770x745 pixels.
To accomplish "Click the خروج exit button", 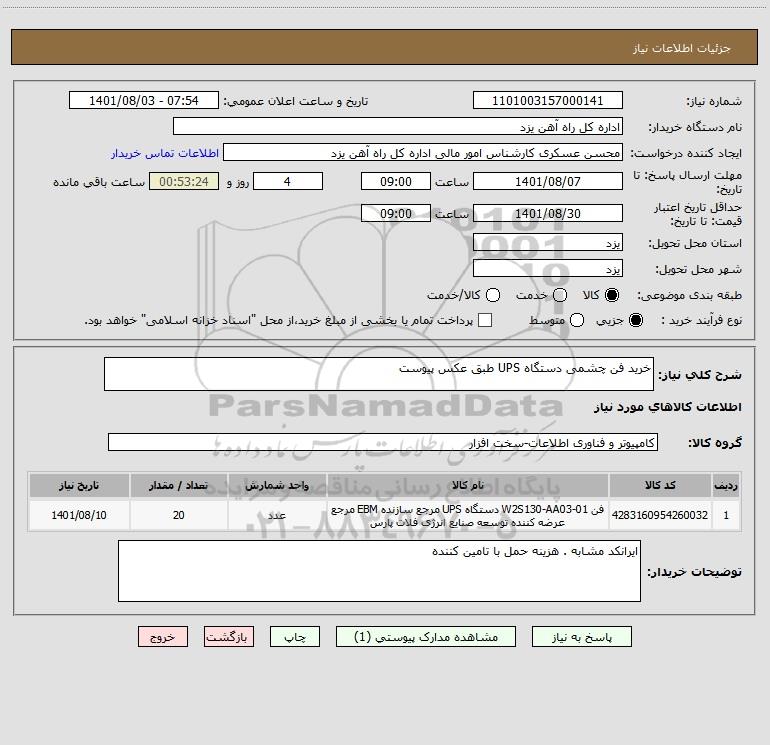I will click(x=163, y=636).
